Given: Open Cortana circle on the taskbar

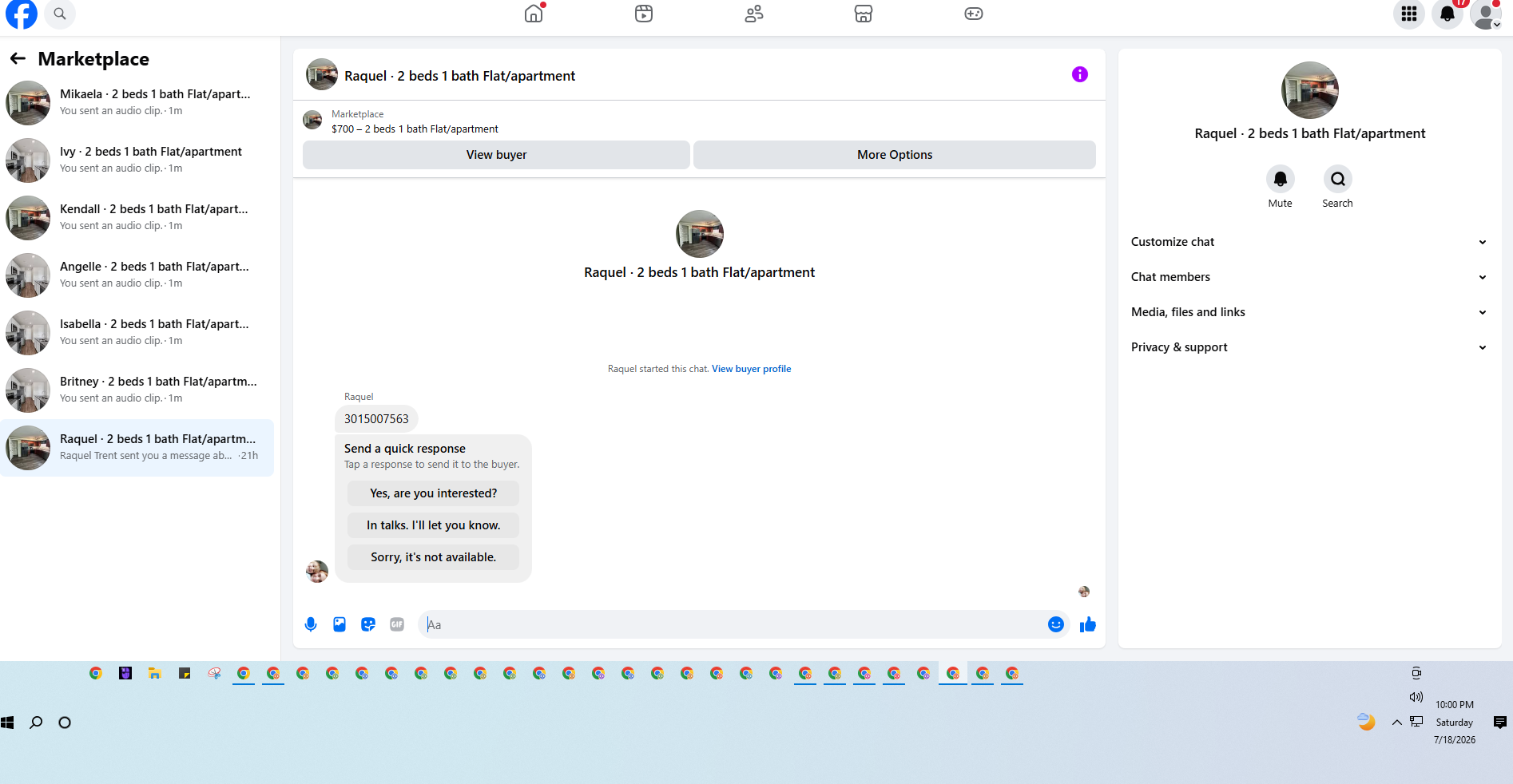Looking at the screenshot, I should 65,723.
